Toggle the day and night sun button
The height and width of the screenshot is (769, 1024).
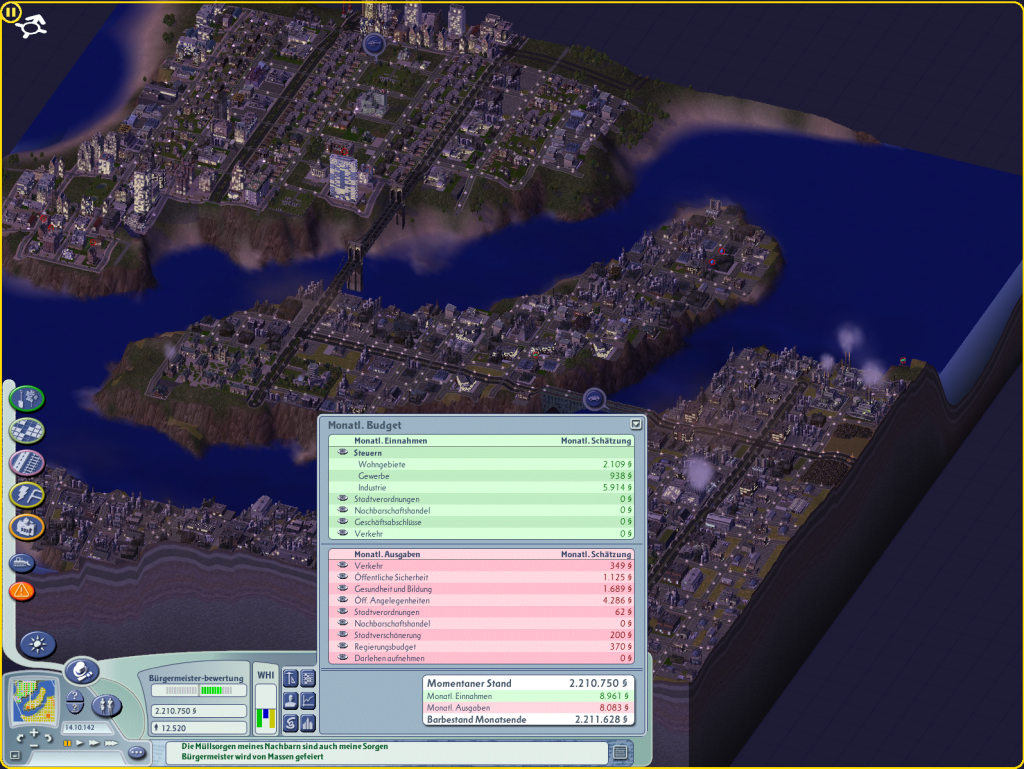point(37,644)
